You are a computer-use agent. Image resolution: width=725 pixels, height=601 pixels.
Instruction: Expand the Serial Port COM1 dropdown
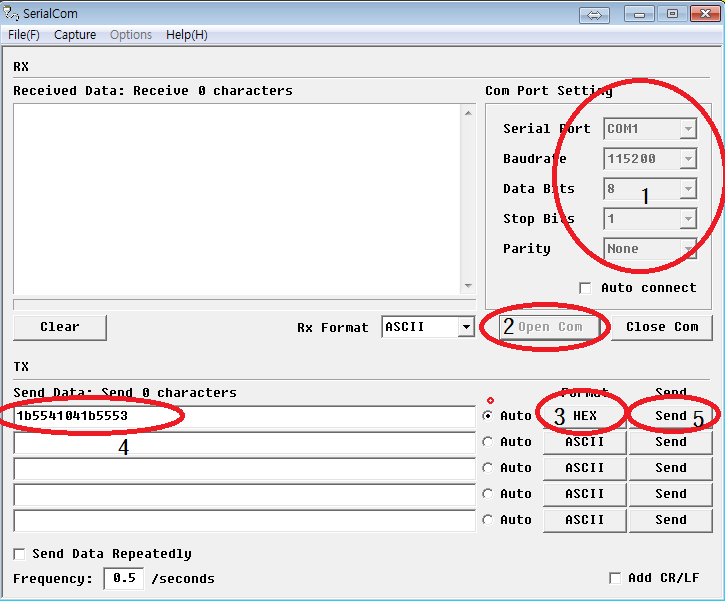pos(687,129)
